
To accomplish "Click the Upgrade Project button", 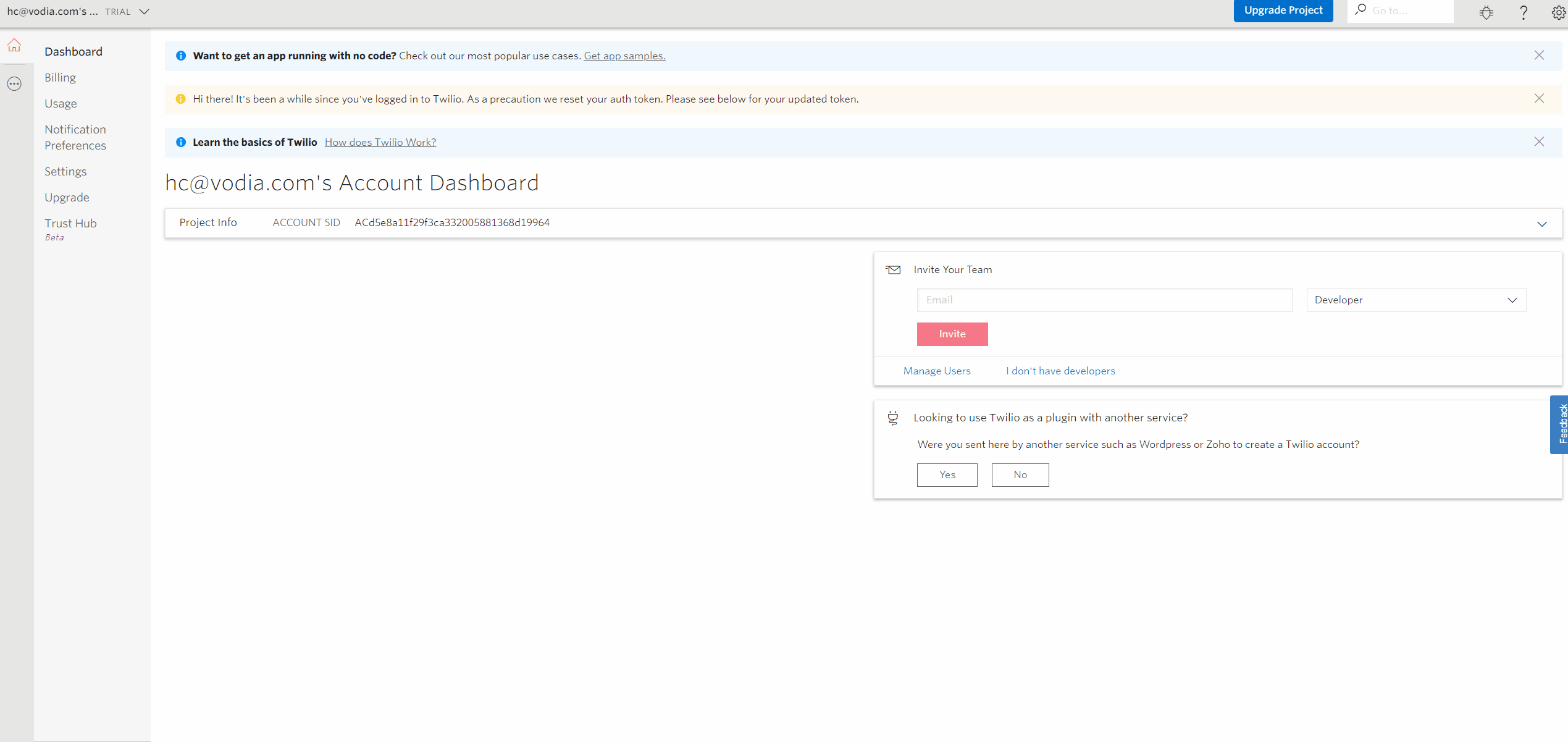I will [1283, 11].
